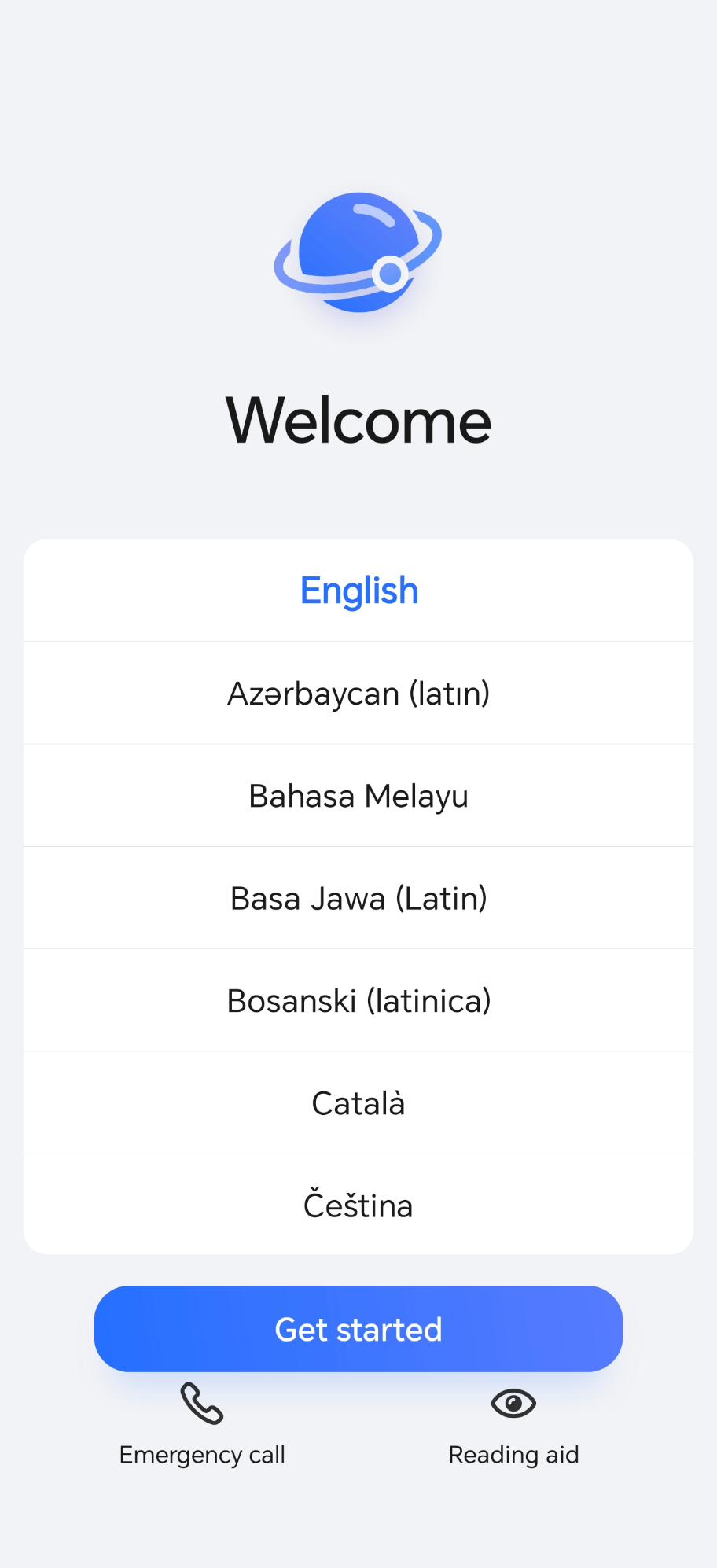Viewport: 717px width, 1568px height.
Task: Pick Basa Jawa (Latin) language
Action: [358, 898]
